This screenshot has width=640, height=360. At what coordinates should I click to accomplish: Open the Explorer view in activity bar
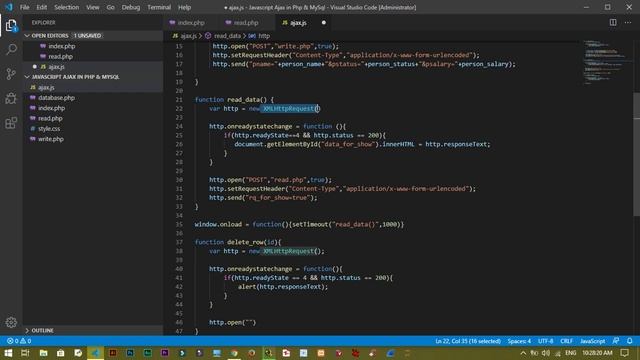coord(11,26)
